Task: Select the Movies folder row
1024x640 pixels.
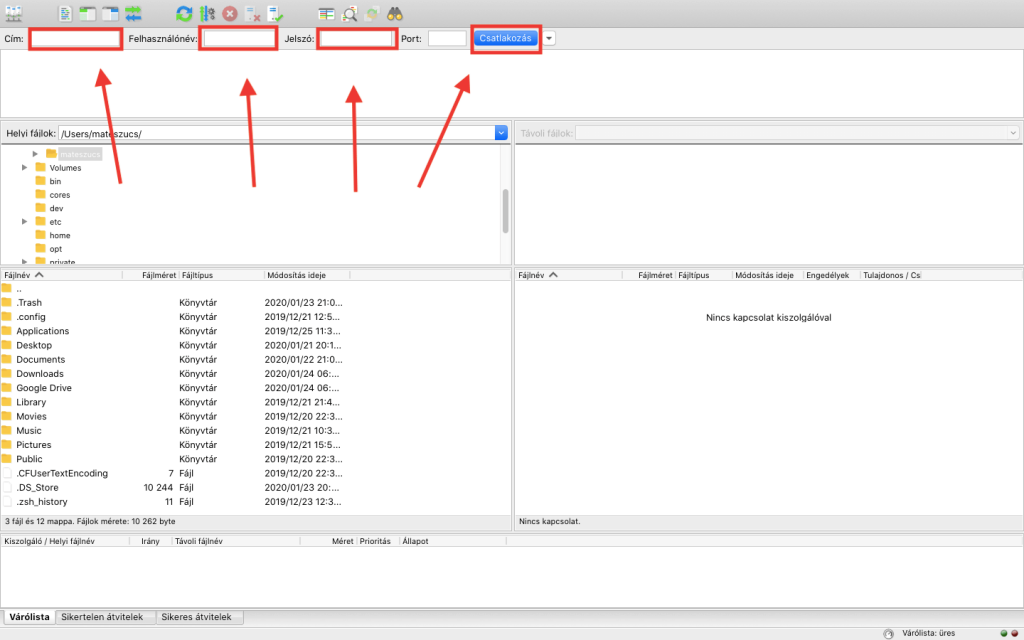Action: pyautogui.click(x=256, y=417)
